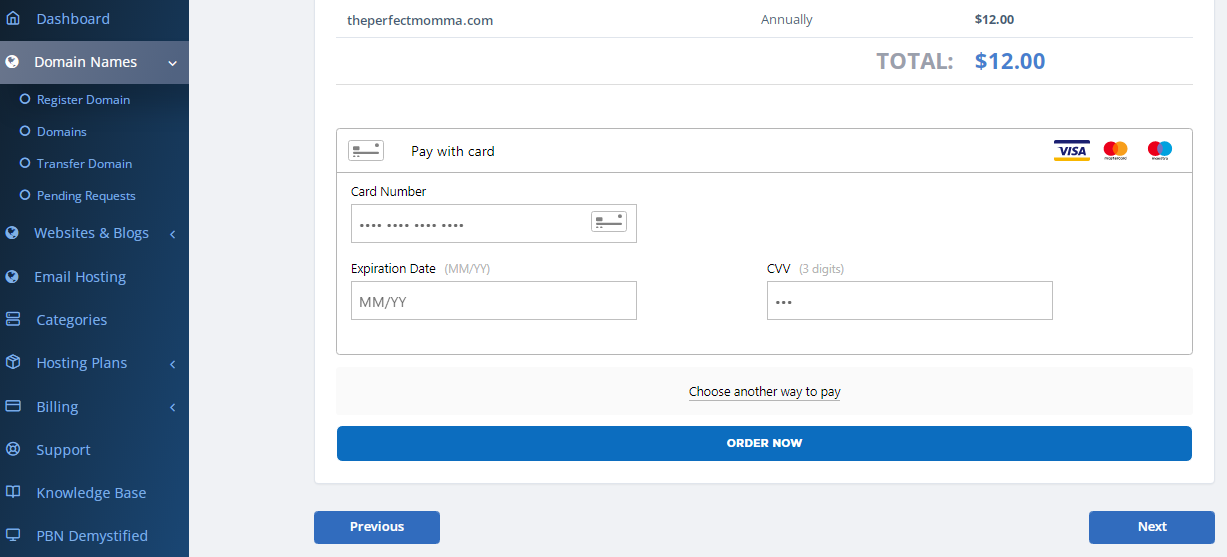Viewport: 1227px width, 557px height.
Task: Click the ORDER NOW button
Action: [764, 443]
